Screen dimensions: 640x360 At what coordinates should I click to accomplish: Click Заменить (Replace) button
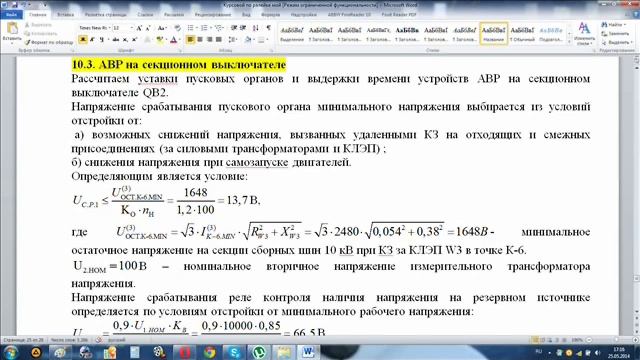pos(615,33)
